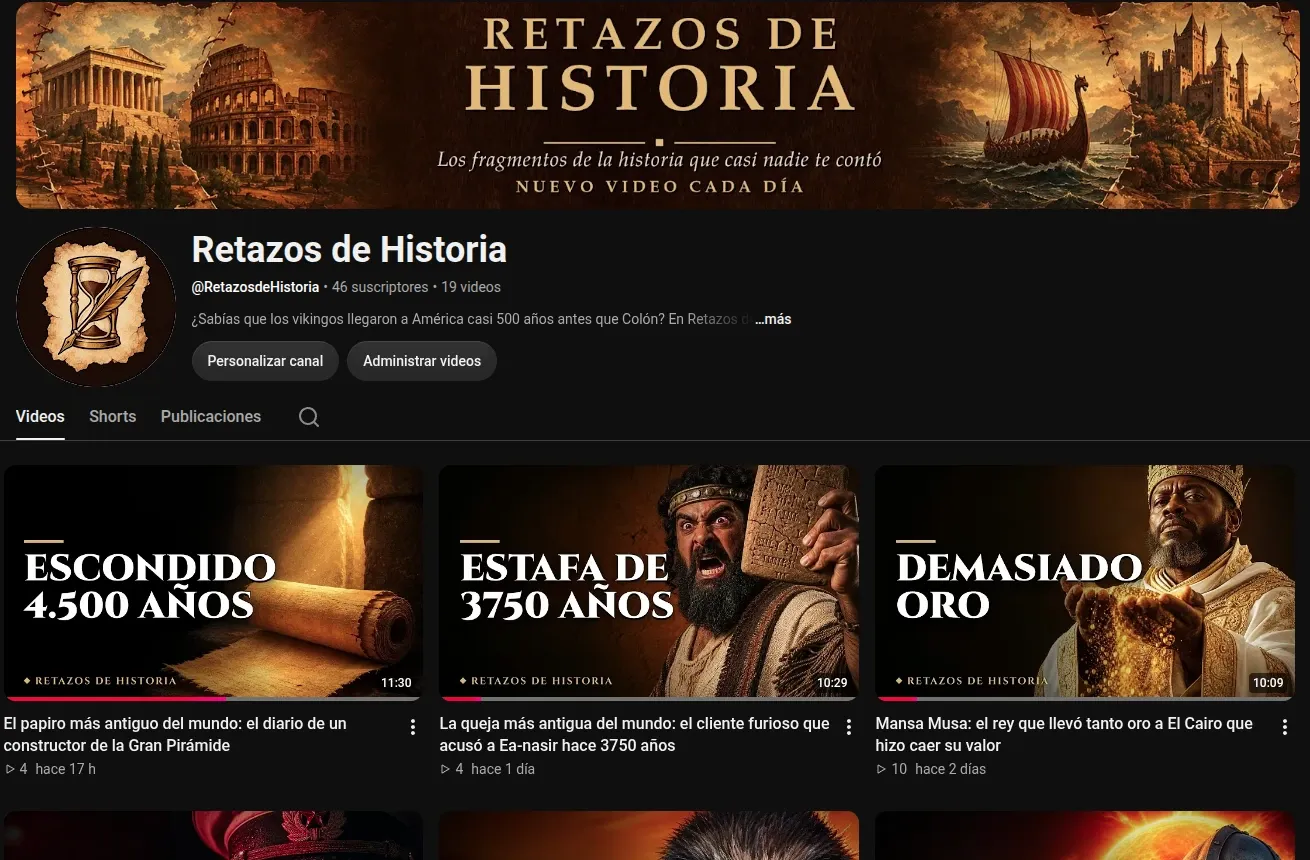
Task: Open the DEMASIADO ORO thumbnail
Action: click(x=1085, y=582)
